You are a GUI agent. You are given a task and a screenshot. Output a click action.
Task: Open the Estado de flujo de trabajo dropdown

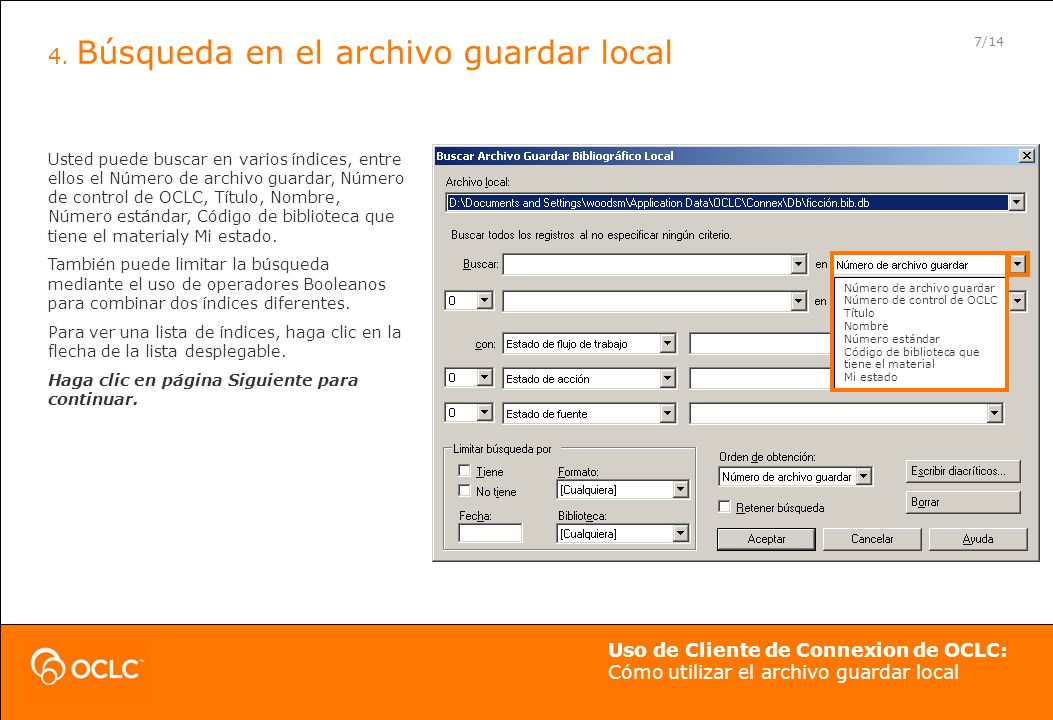click(x=667, y=344)
